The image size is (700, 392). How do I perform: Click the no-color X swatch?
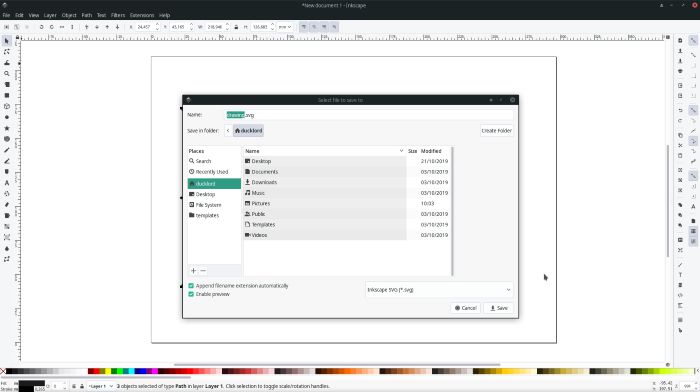coord(3,371)
